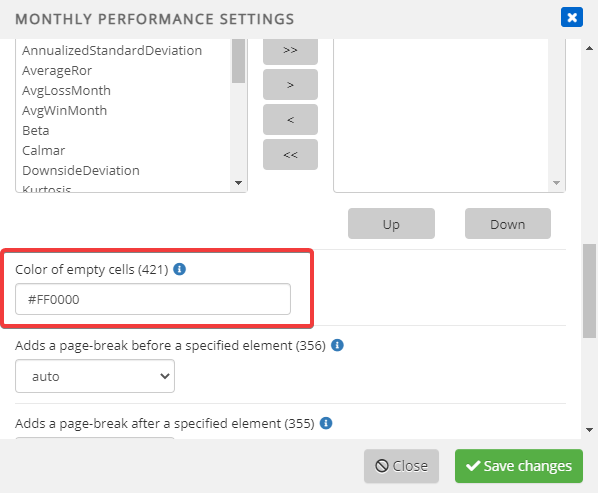Click the #FF0000 color input field

153,299
